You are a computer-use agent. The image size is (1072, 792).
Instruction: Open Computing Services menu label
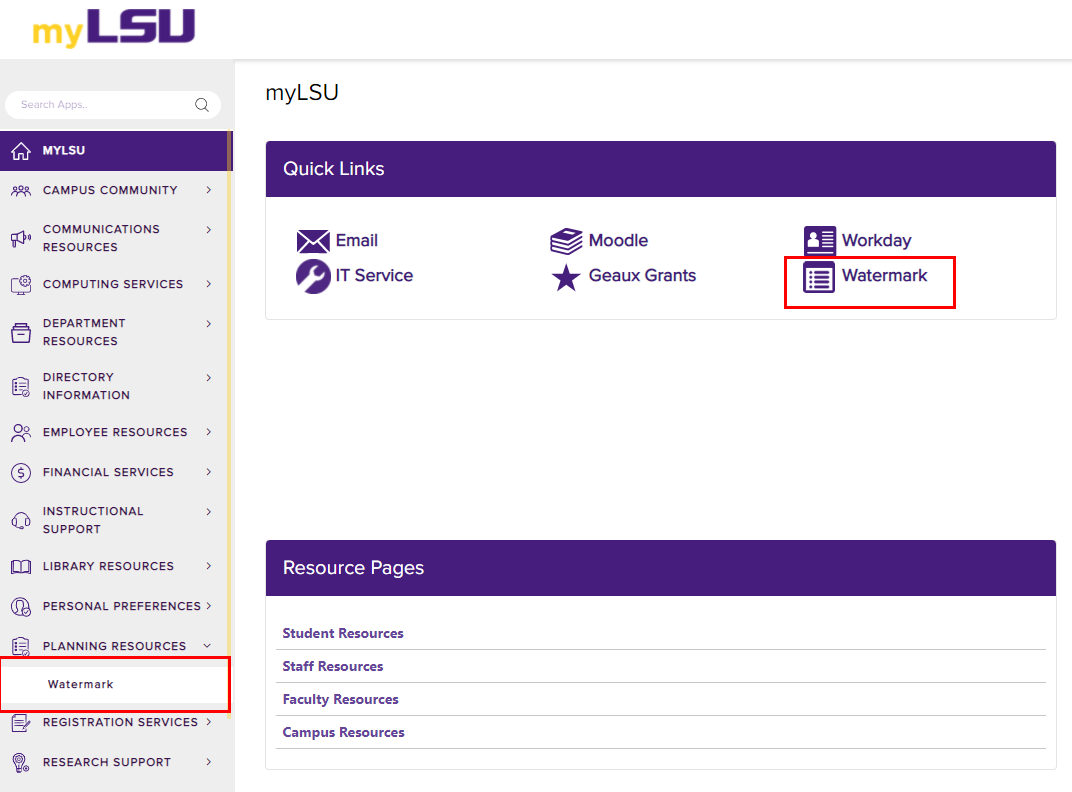pyautogui.click(x=113, y=284)
